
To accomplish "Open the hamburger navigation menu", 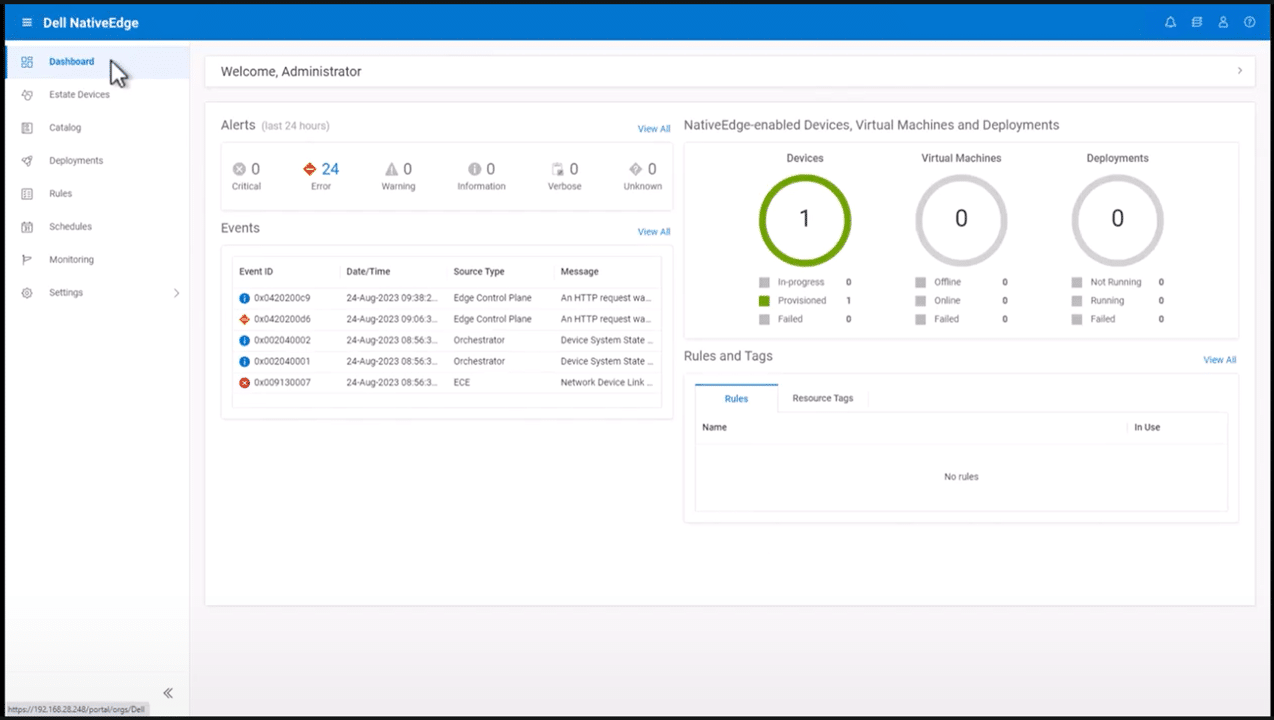I will [27, 22].
